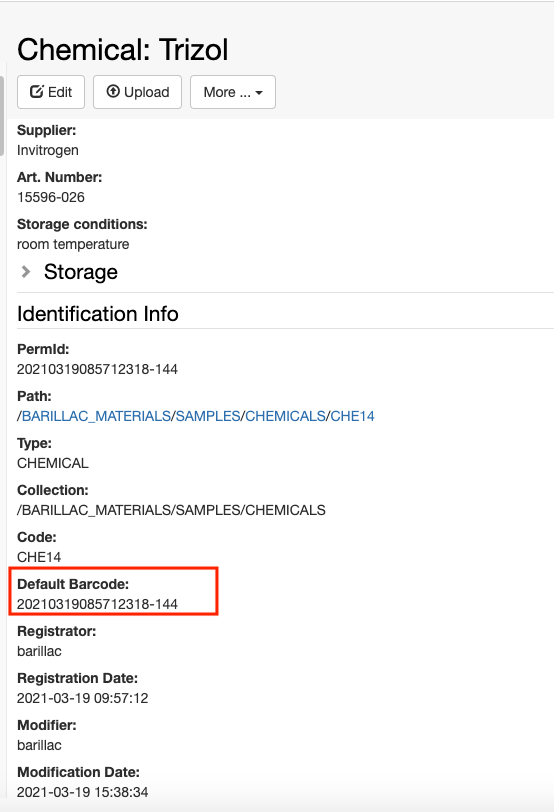Click the Edit button
This screenshot has height=812, width=554.
[x=51, y=92]
